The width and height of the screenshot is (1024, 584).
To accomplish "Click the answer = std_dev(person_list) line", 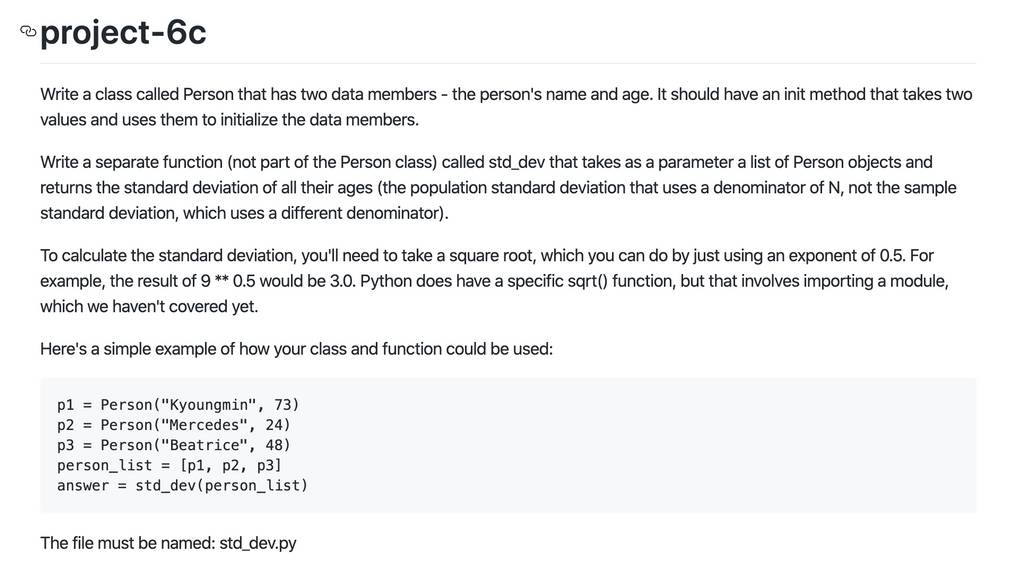I will tap(182, 485).
